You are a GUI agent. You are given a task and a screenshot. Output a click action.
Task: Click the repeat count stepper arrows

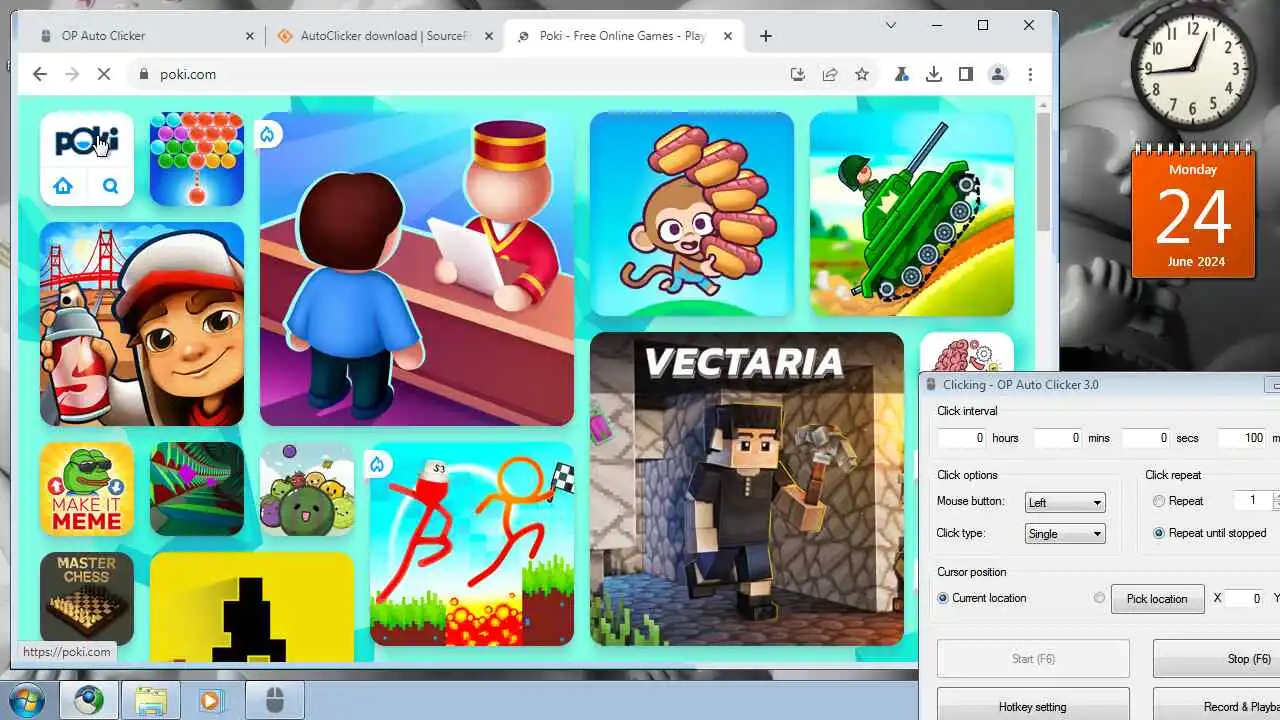pos(1275,501)
